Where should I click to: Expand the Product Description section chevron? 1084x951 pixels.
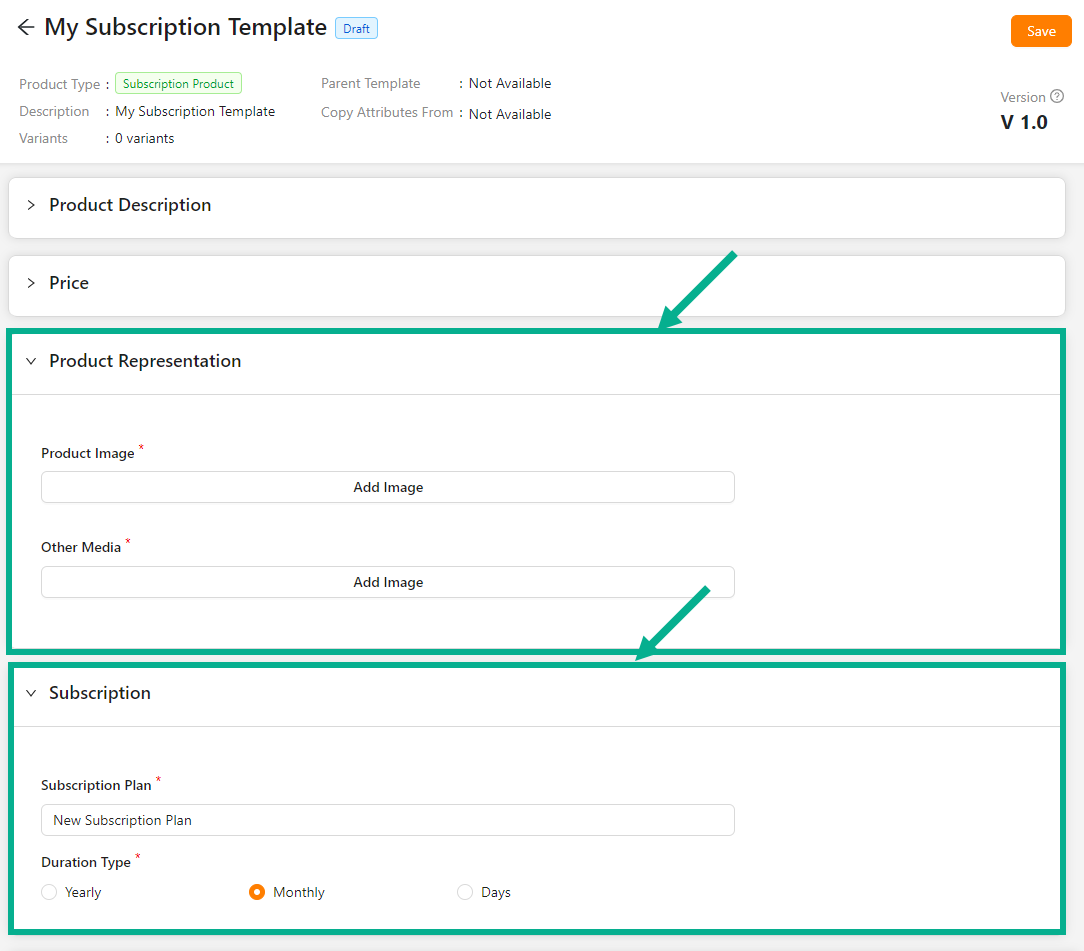click(31, 205)
